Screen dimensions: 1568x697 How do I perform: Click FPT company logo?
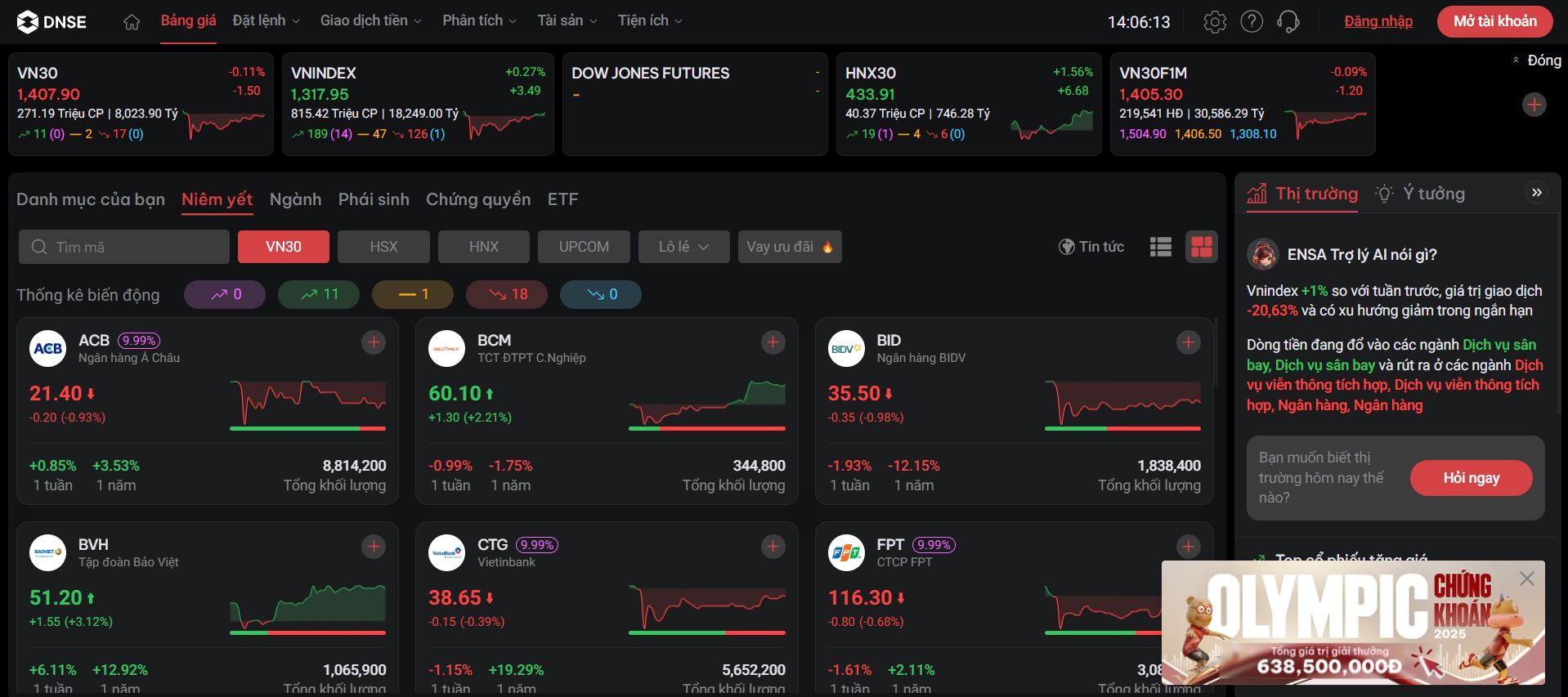846,553
